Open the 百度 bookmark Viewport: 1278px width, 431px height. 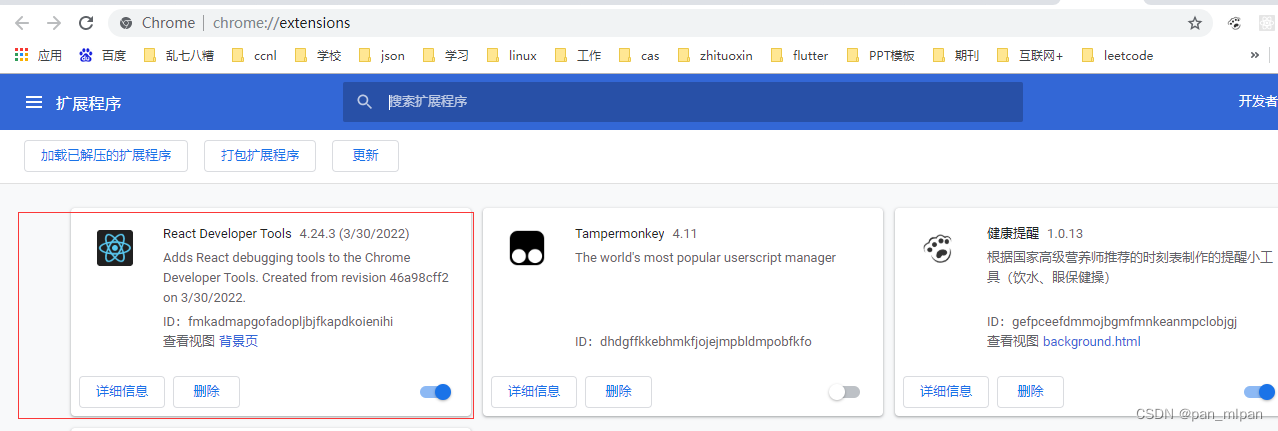[102, 55]
